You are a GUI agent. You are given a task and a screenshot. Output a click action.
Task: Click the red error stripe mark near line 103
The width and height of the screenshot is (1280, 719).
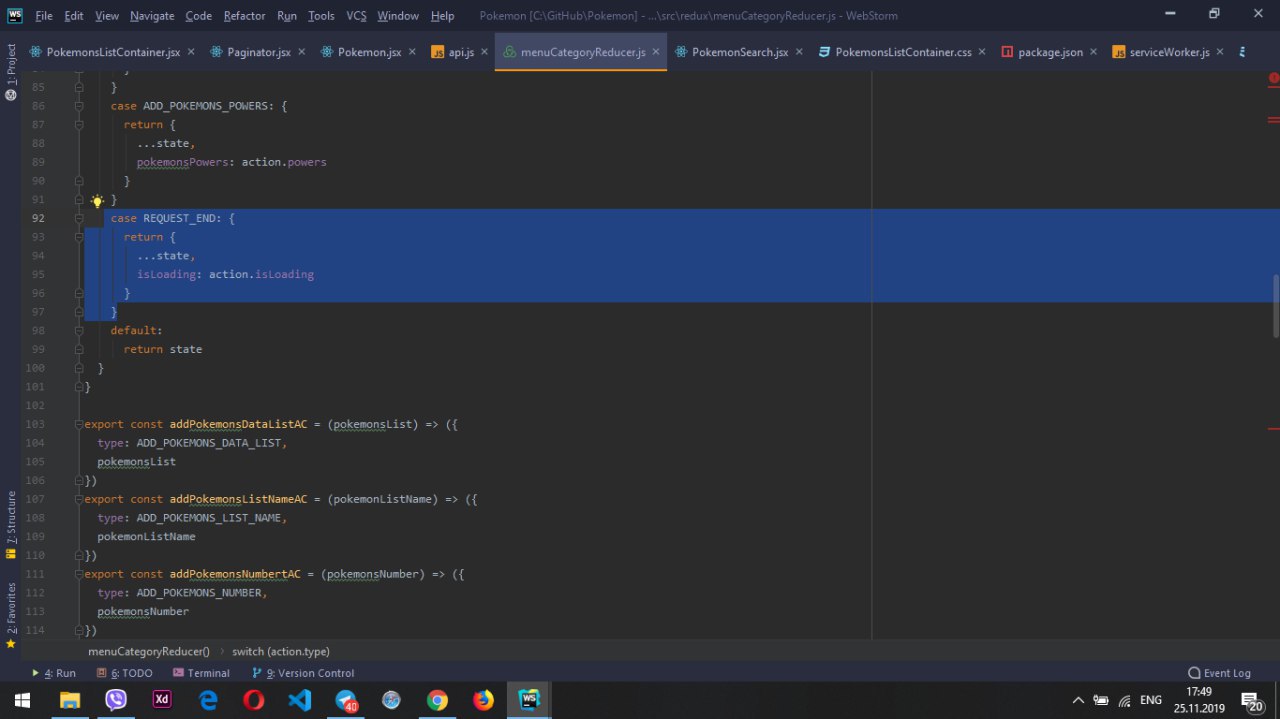click(1273, 428)
